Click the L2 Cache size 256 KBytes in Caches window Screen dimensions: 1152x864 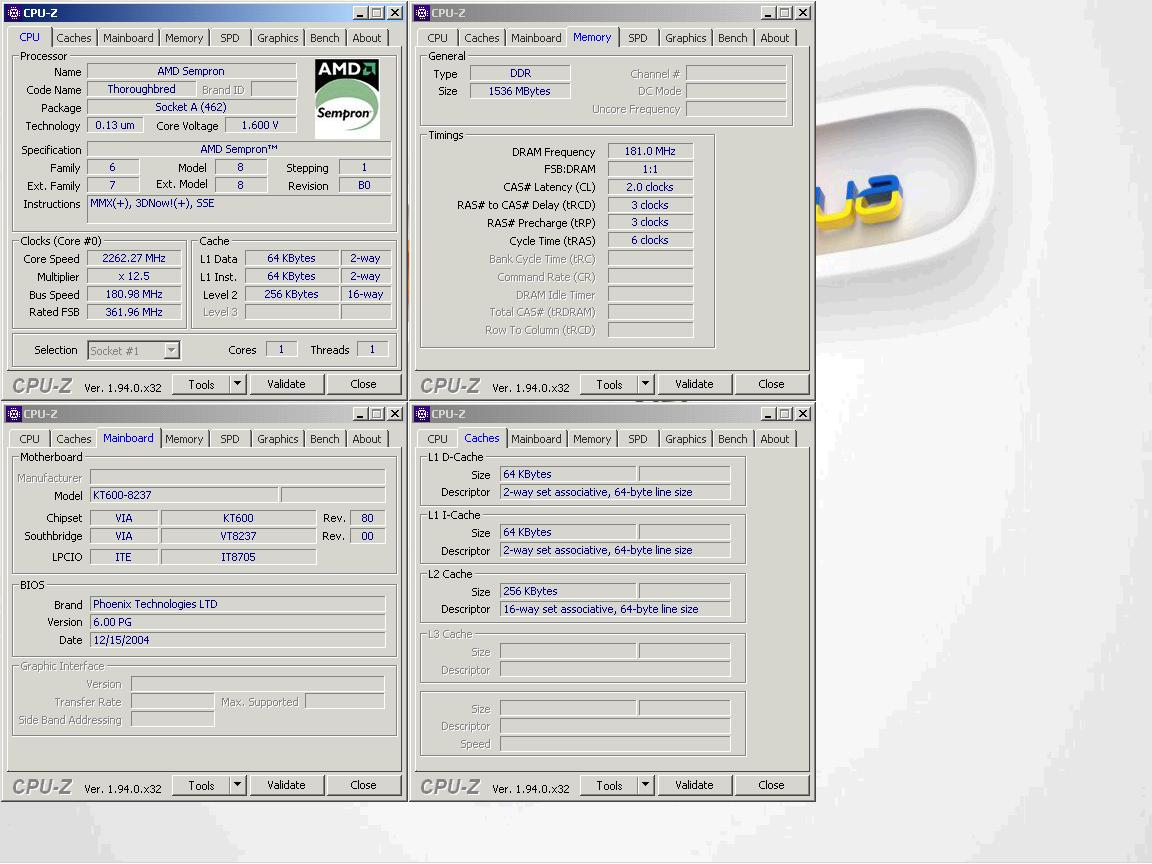[x=568, y=591]
